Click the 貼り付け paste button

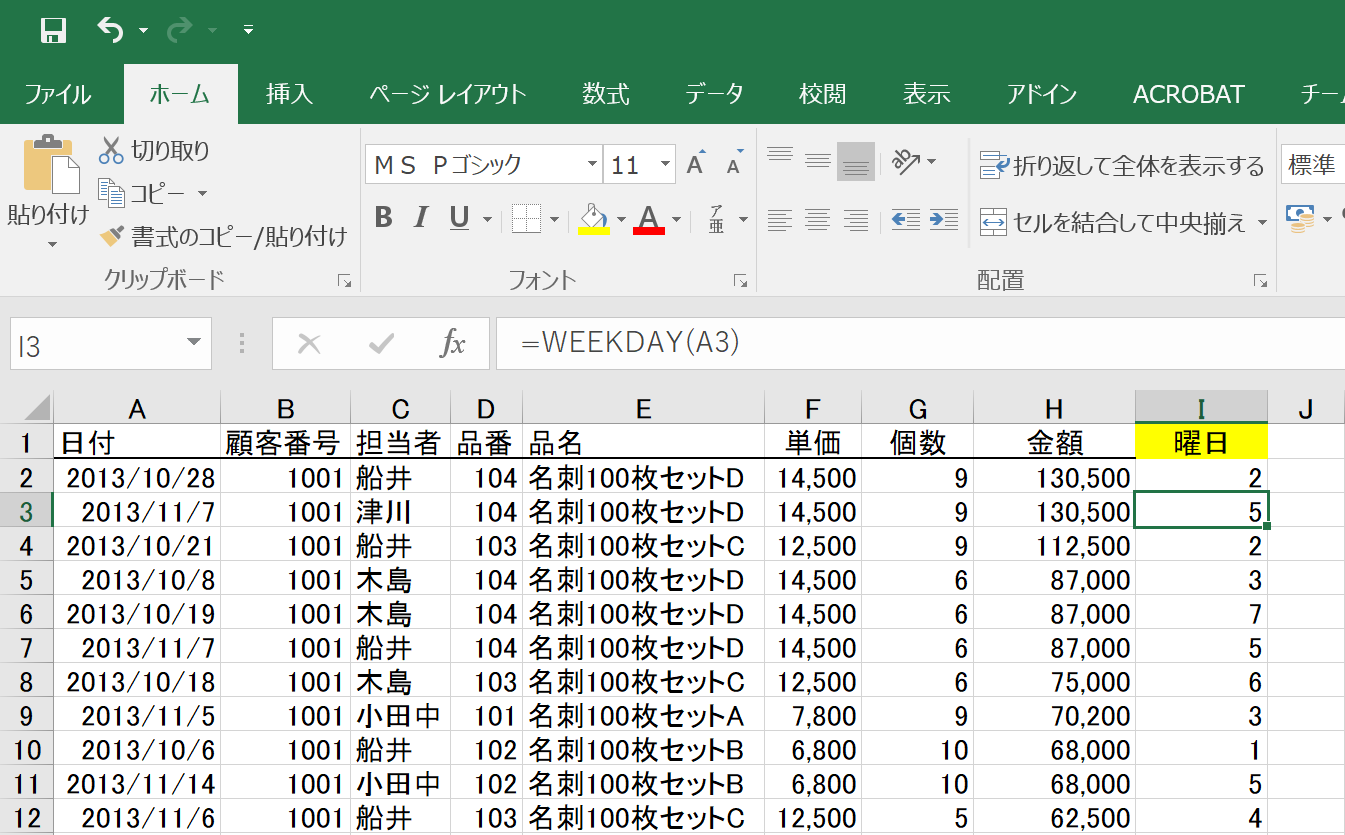[48, 166]
